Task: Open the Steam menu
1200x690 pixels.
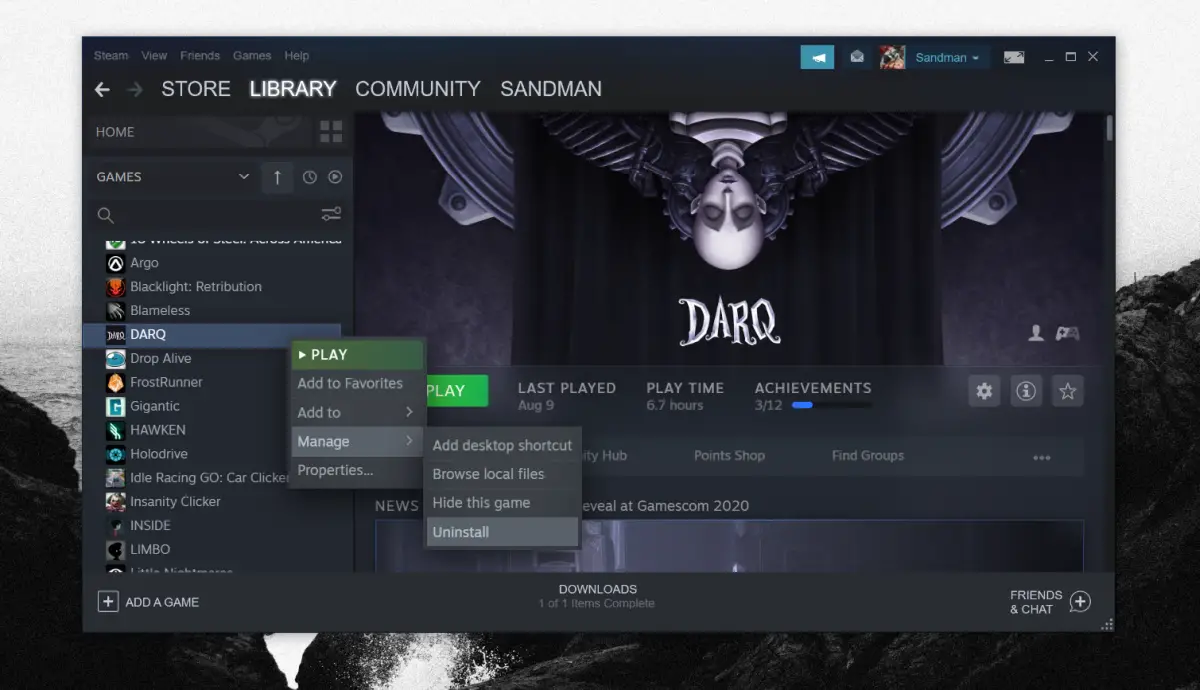Action: tap(111, 56)
